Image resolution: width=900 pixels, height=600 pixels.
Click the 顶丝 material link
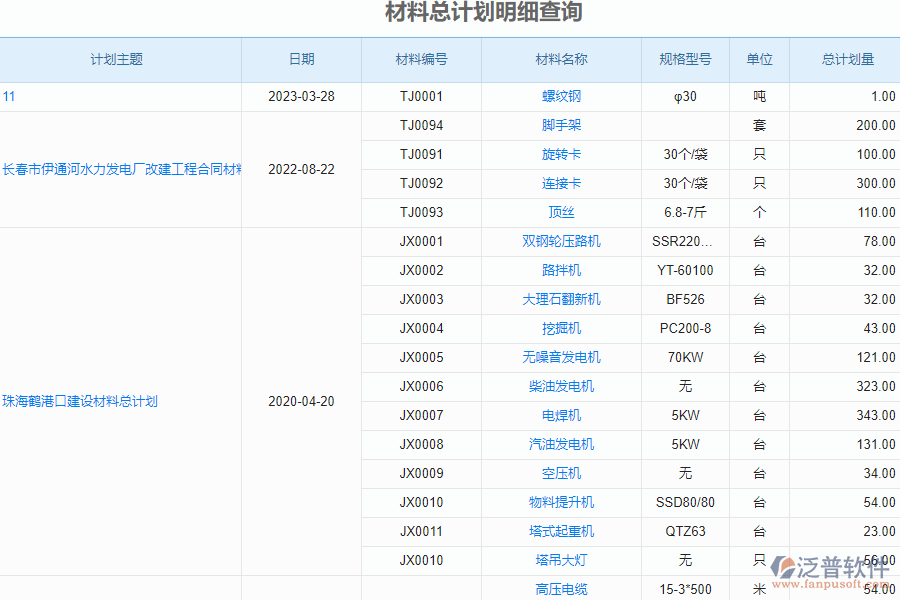click(562, 212)
